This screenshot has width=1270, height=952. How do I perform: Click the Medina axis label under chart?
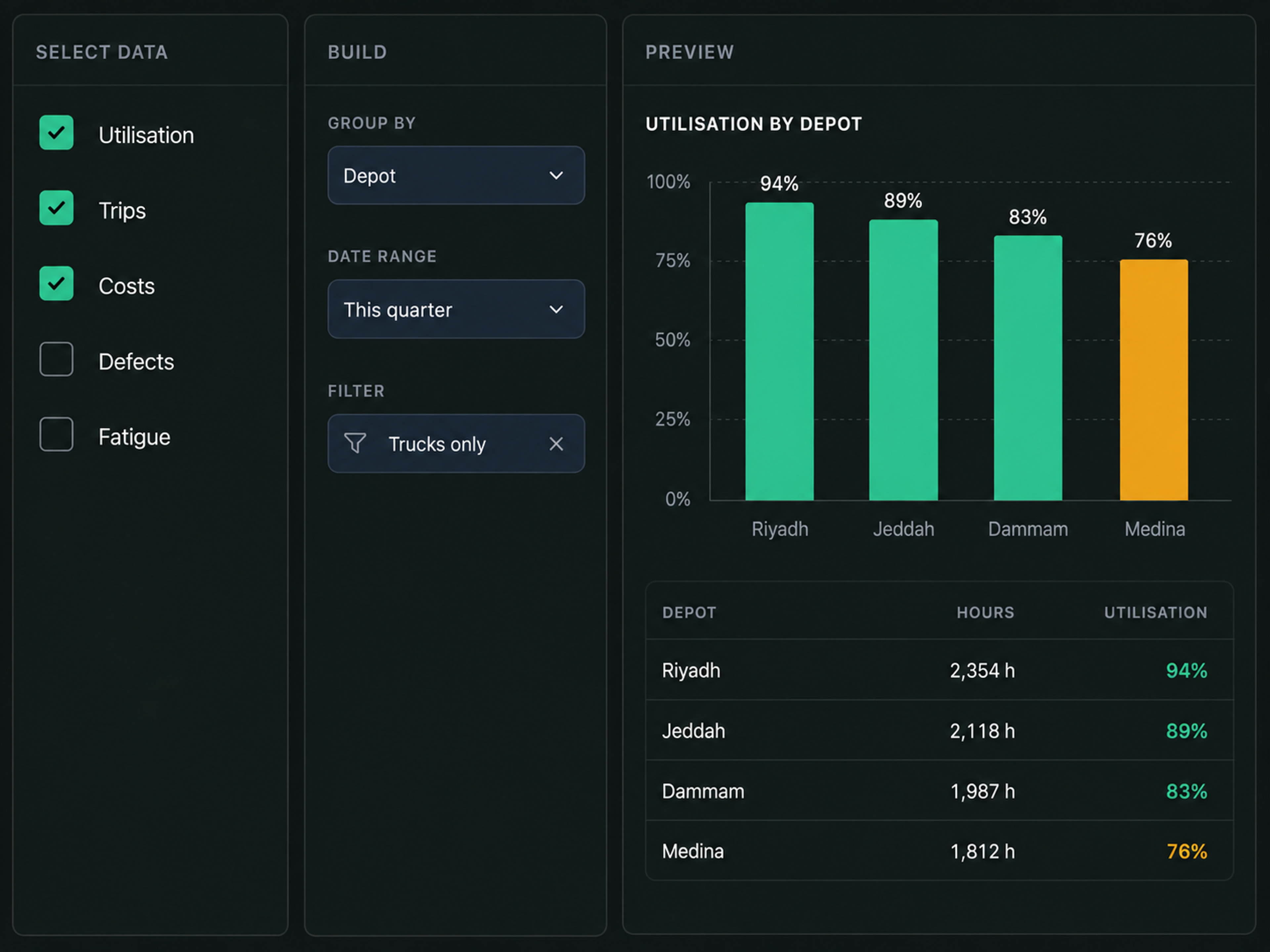1155,529
